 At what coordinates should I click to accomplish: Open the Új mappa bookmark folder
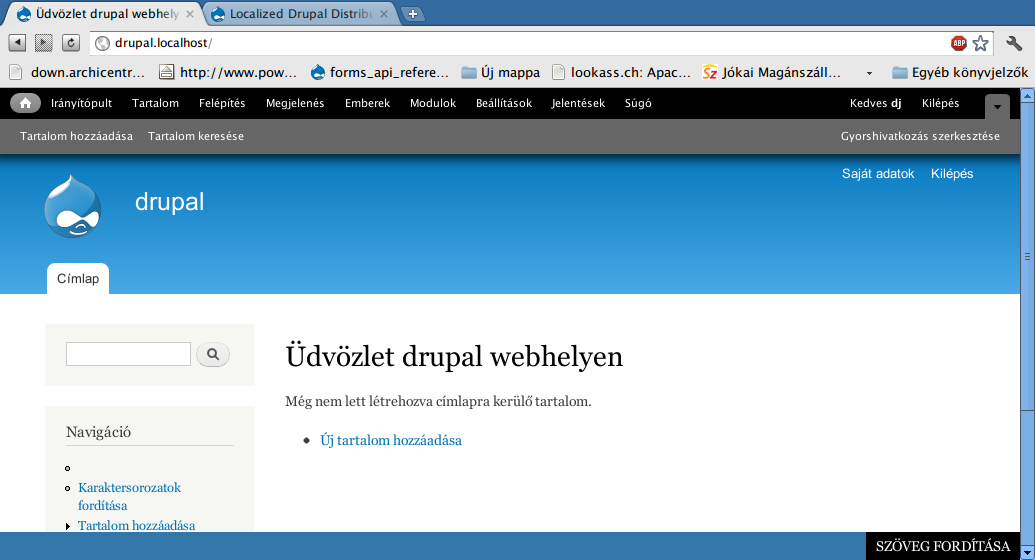point(500,73)
